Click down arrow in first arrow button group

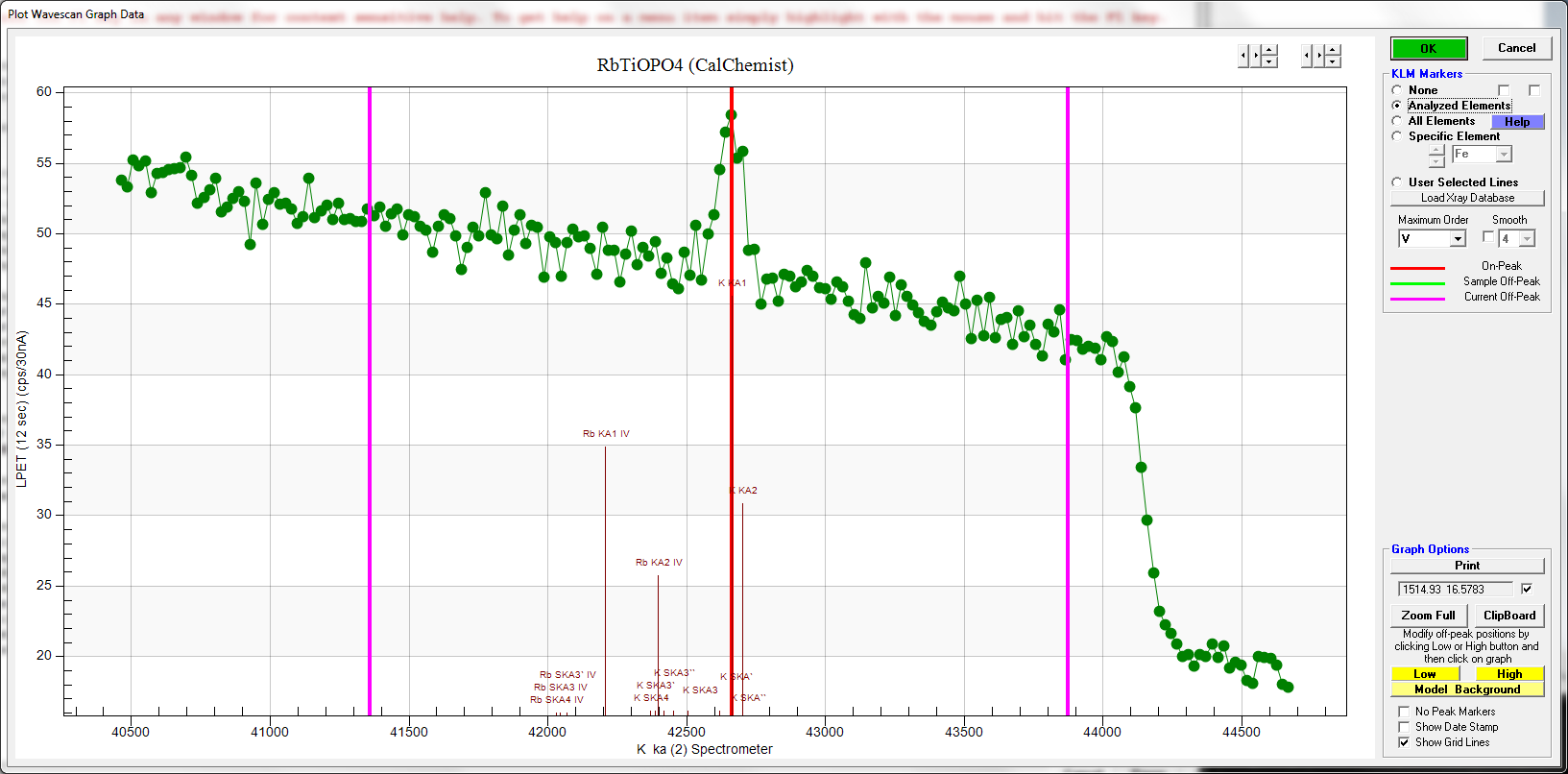[x=1269, y=61]
